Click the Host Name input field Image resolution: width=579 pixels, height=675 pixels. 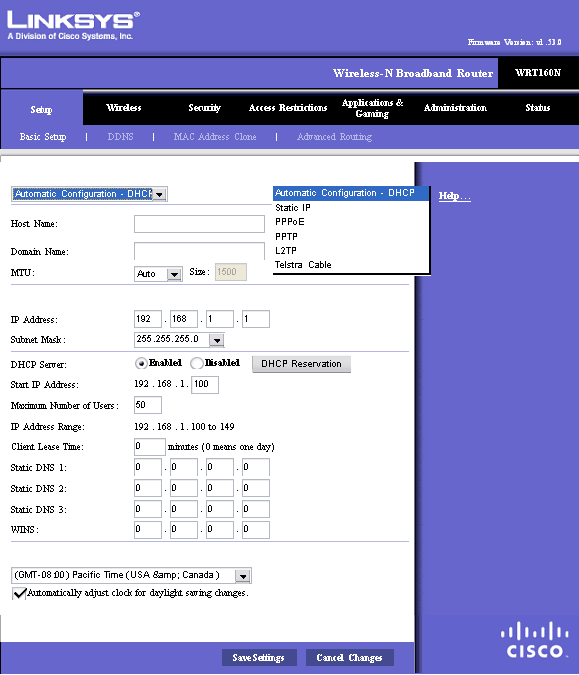tap(199, 224)
